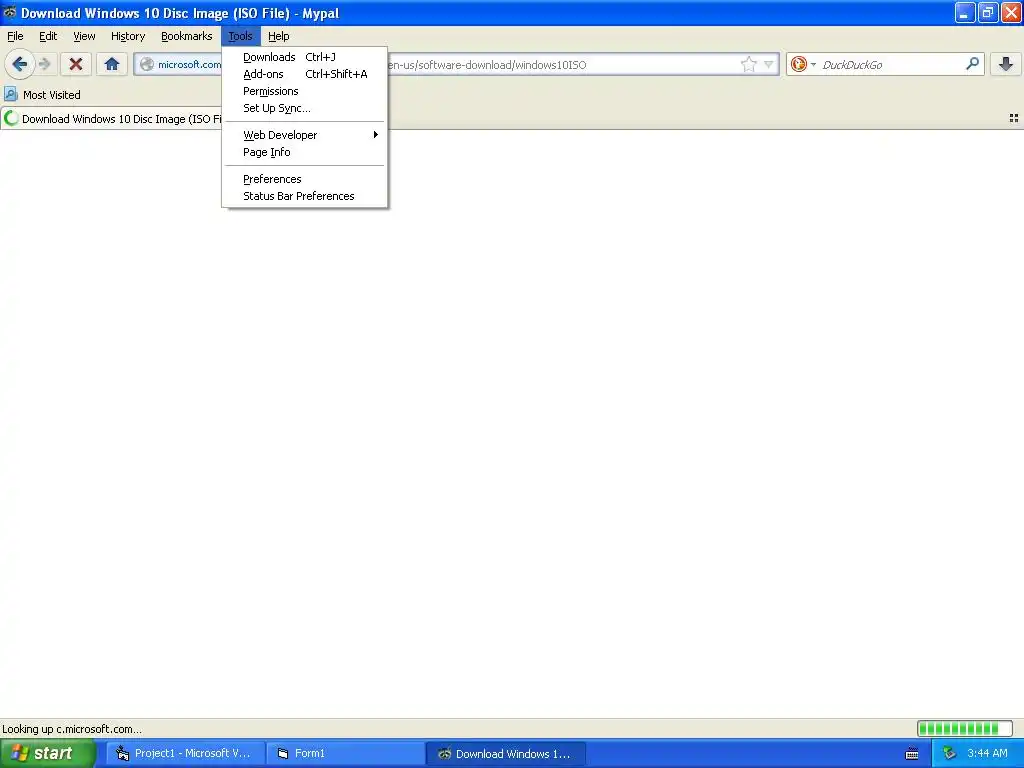Bookmark this page with the star icon
The width and height of the screenshot is (1024, 768).
pyautogui.click(x=748, y=64)
